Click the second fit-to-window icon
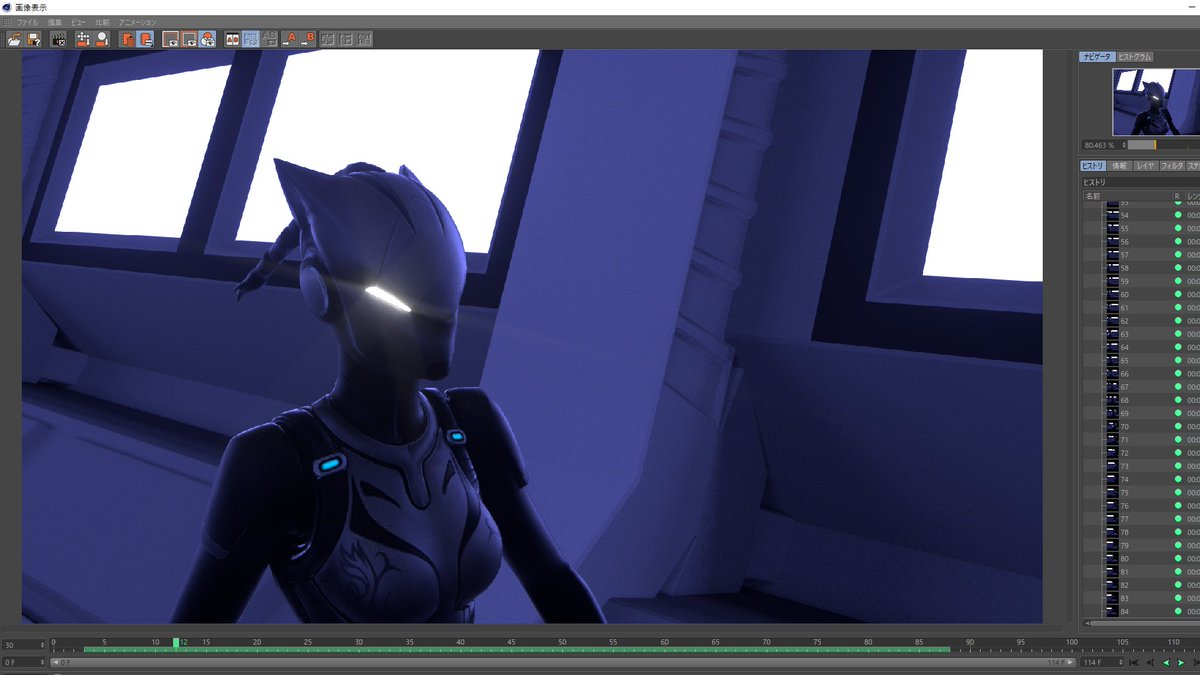1200x675 pixels. [188, 40]
